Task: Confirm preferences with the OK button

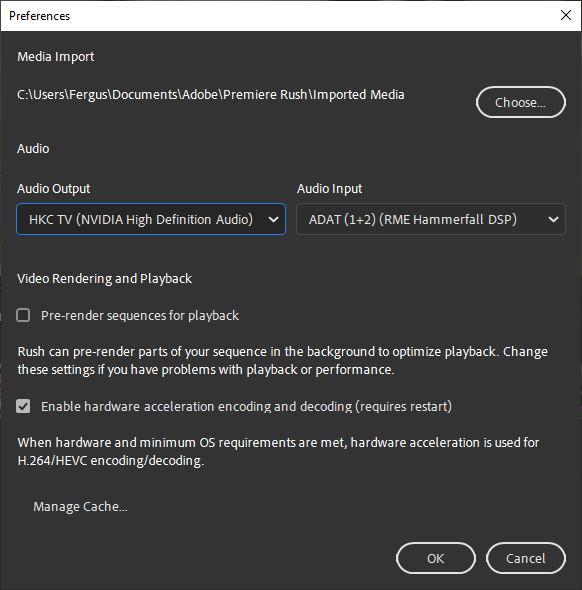Action: click(436, 558)
